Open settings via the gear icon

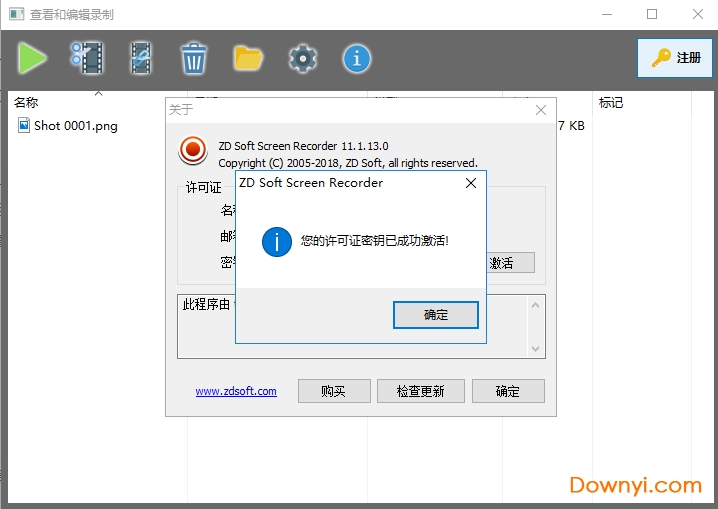pyautogui.click(x=302, y=58)
